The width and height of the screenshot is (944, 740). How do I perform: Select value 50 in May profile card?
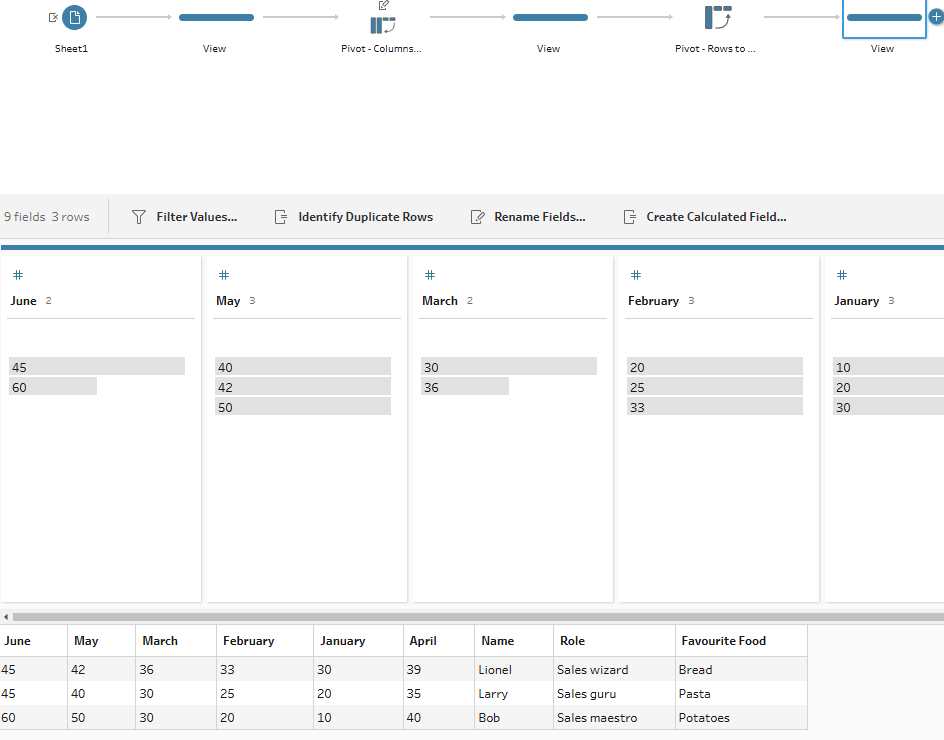[x=302, y=407]
